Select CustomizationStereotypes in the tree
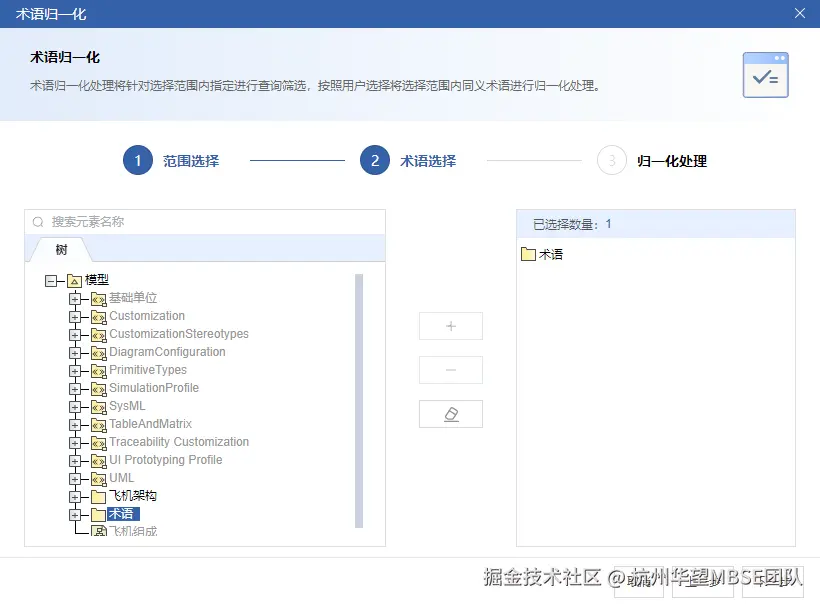The image size is (820, 605). (179, 334)
